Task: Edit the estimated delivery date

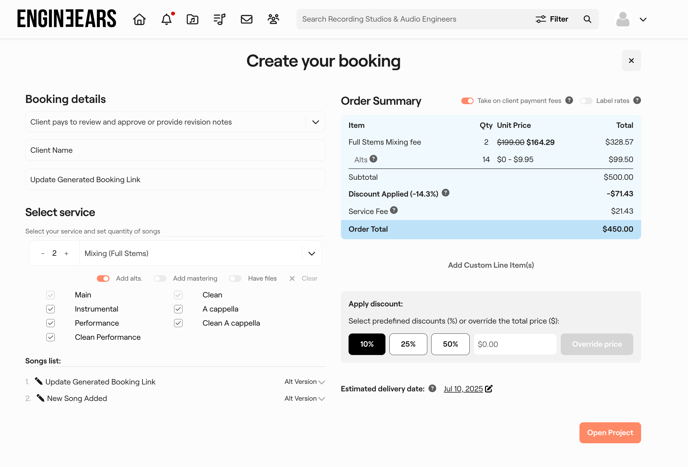Action: (x=489, y=388)
